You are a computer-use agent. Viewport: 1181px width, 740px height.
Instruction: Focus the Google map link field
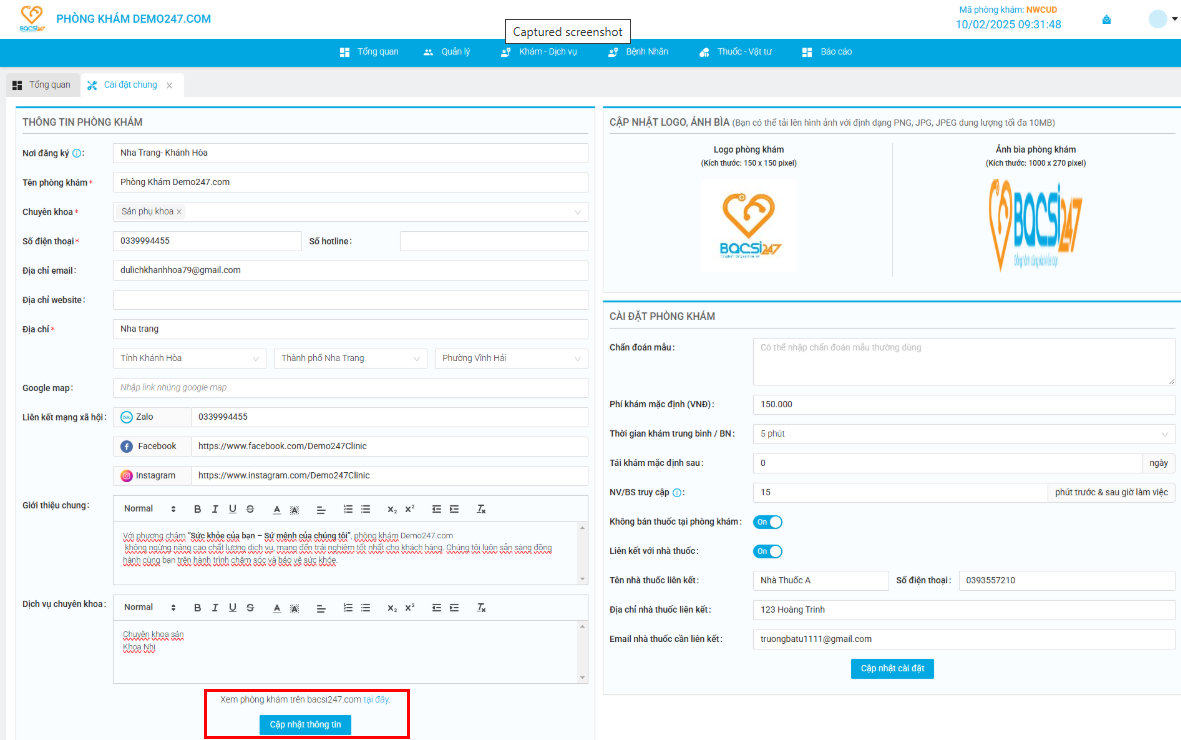(x=350, y=388)
